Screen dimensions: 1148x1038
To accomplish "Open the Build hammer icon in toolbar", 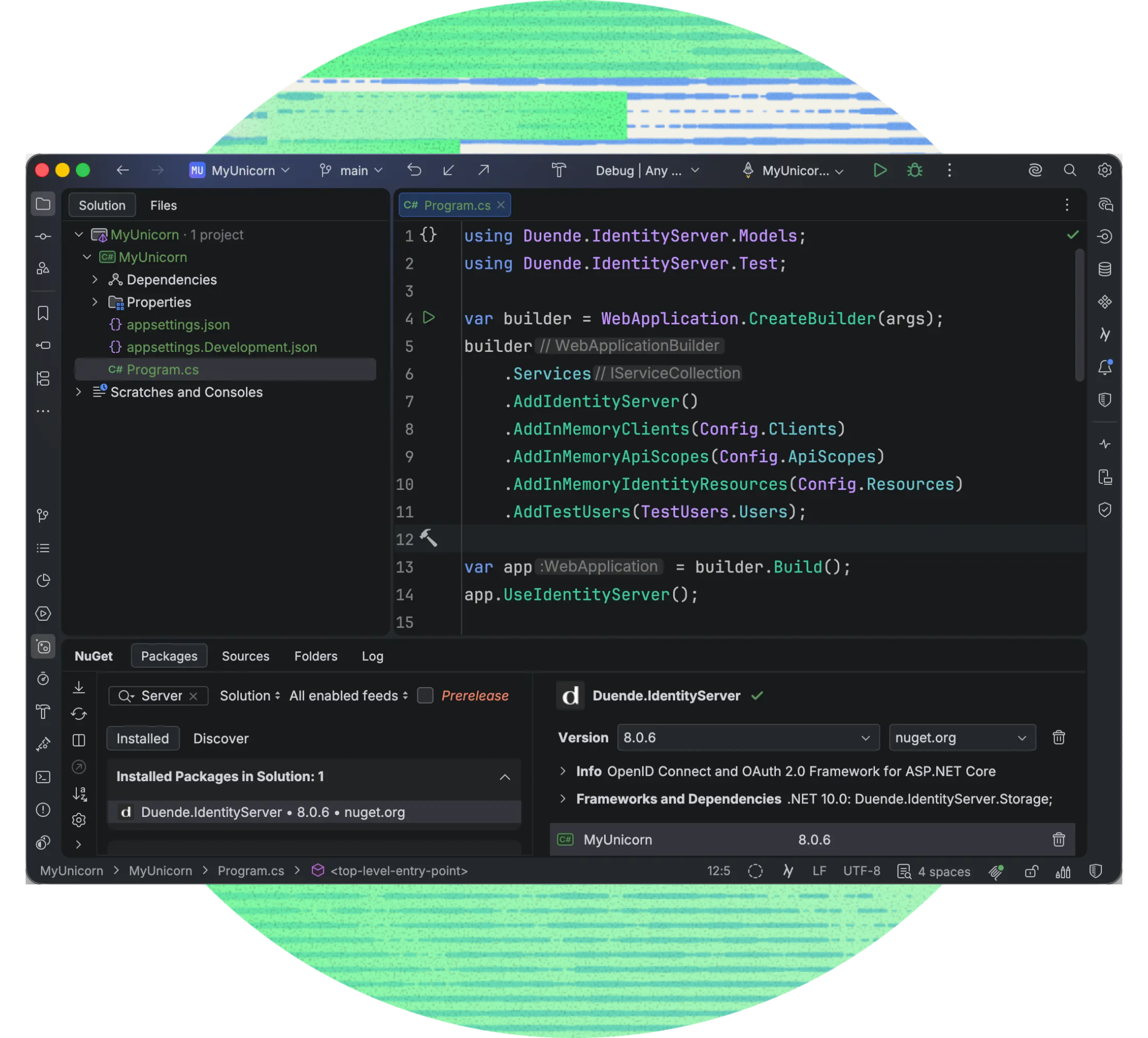I will click(x=558, y=170).
